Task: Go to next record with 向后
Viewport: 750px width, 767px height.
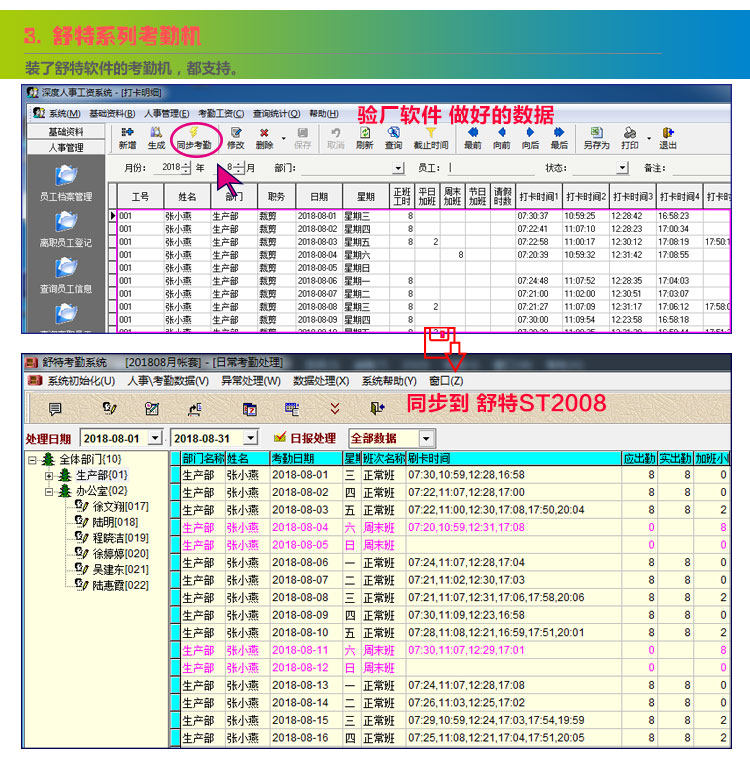Action: [x=530, y=138]
